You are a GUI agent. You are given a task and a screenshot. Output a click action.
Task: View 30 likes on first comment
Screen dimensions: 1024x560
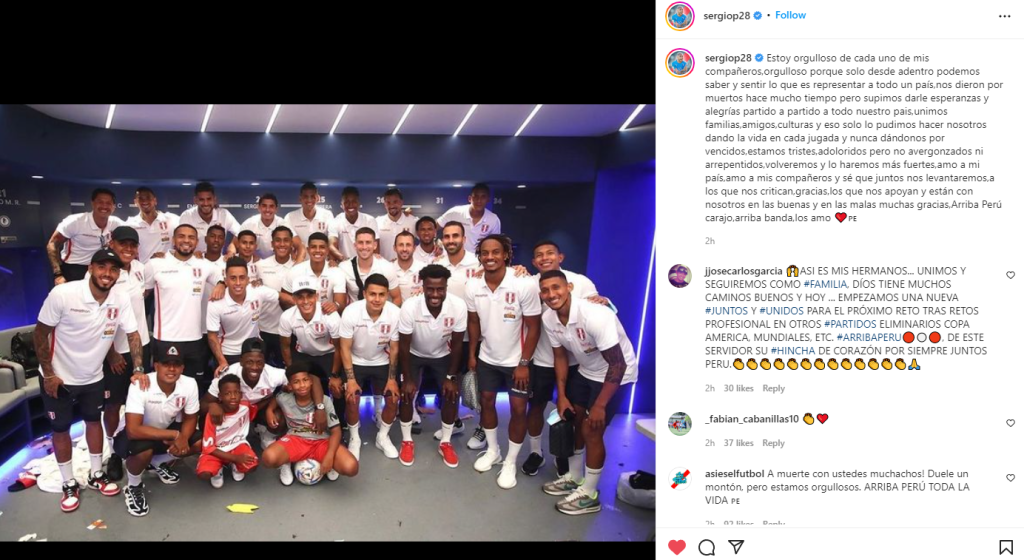tap(739, 388)
